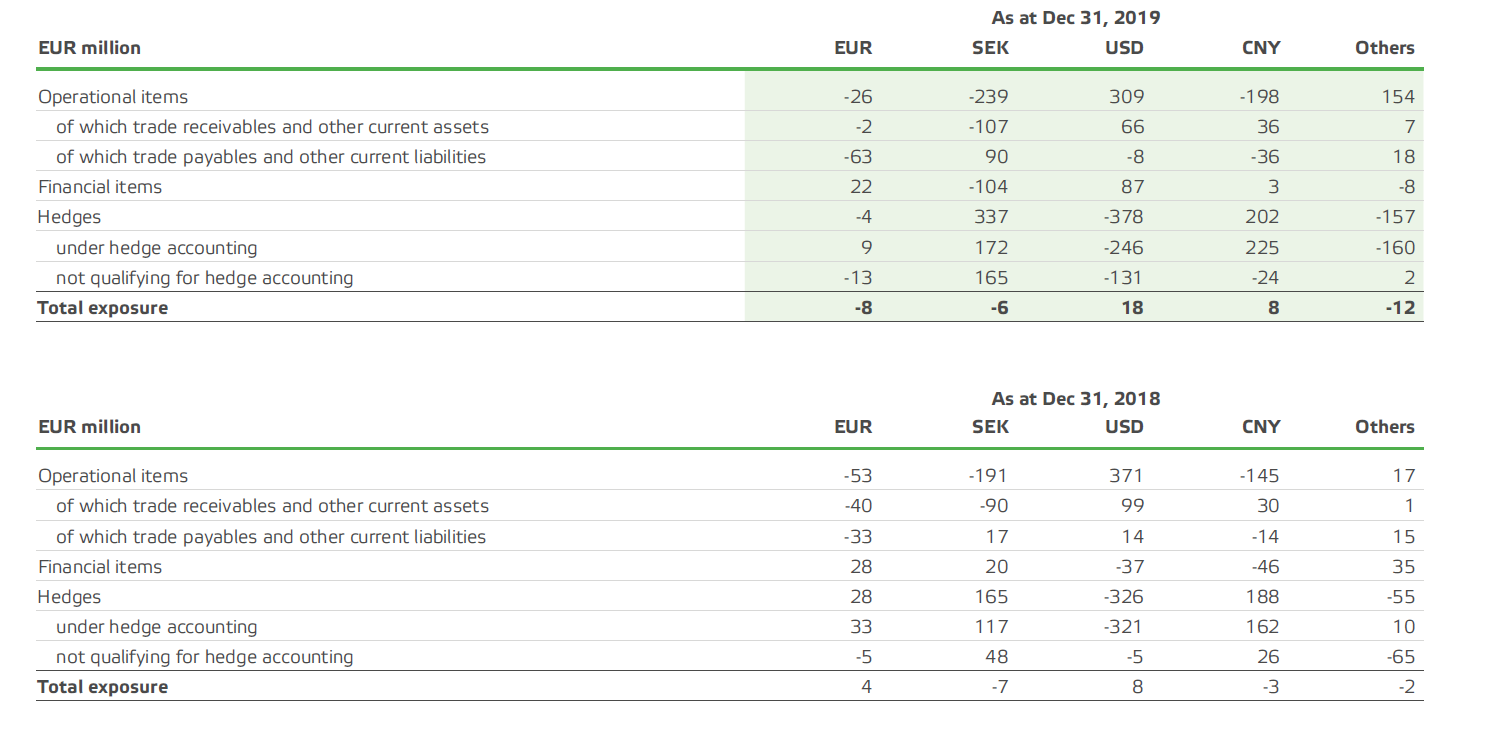
Task: Click the Others column header in 2019 table
Action: (x=1385, y=47)
